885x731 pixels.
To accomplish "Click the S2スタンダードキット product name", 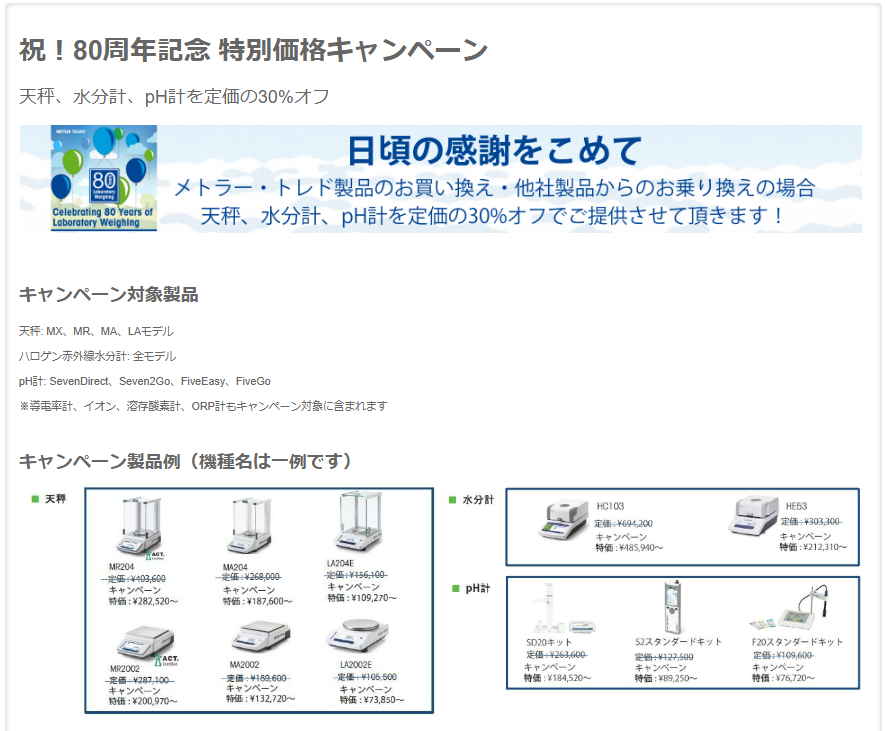I will point(678,642).
